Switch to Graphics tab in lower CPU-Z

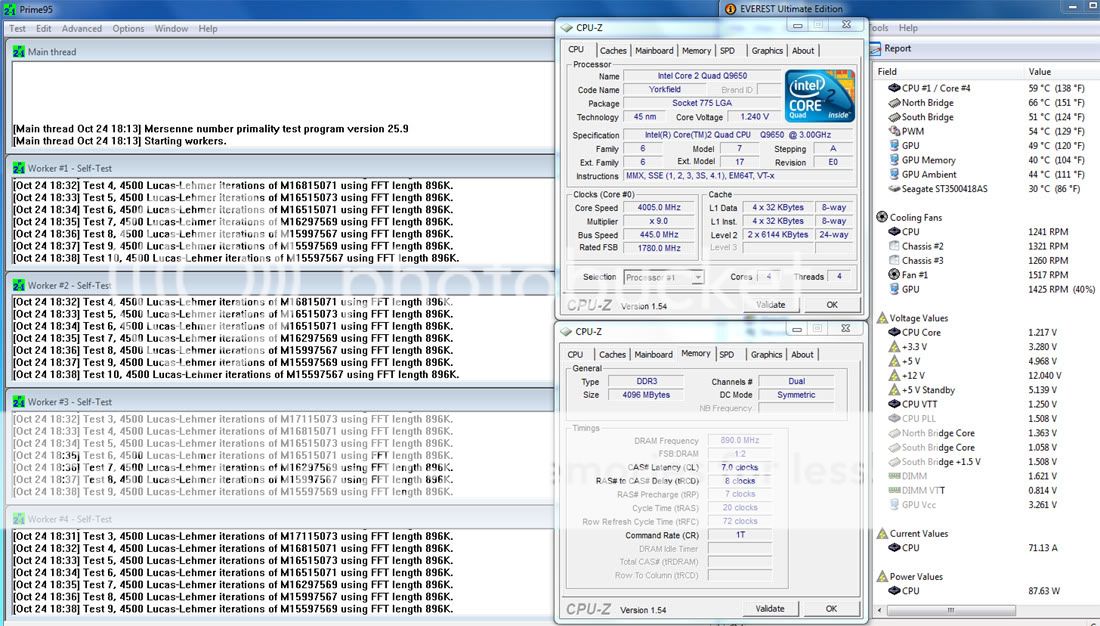coord(766,354)
